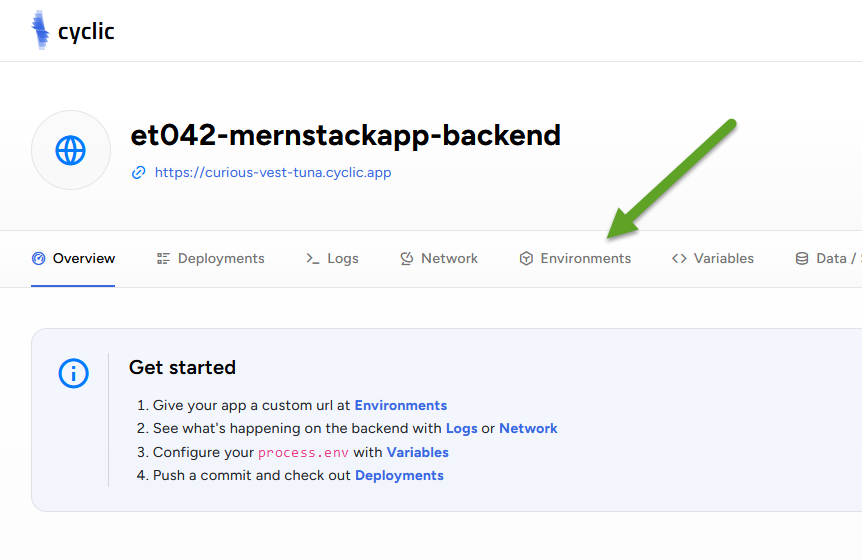Screen dimensions: 862x560
Task: Click the Environments cube icon
Action: coord(526,258)
